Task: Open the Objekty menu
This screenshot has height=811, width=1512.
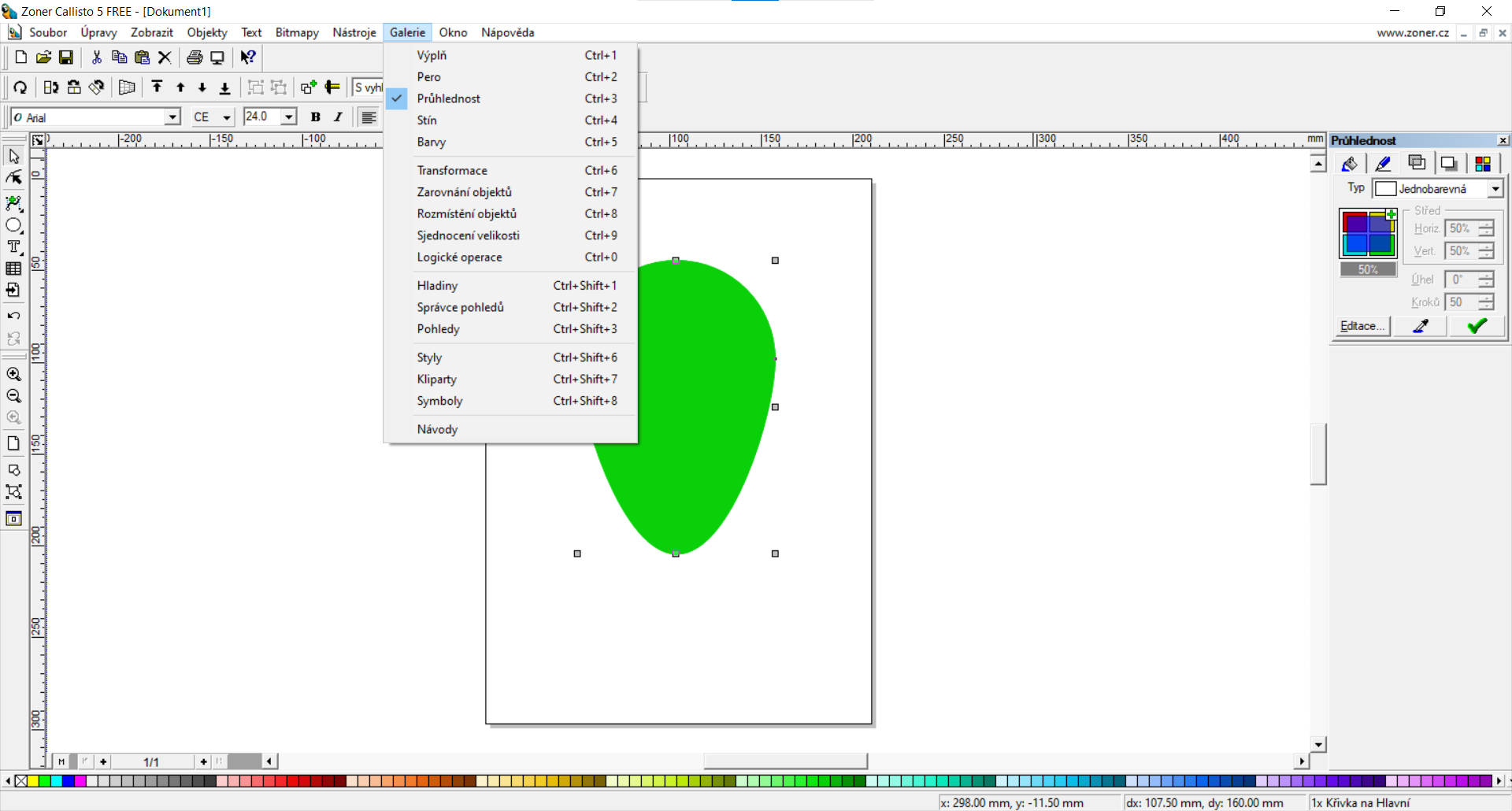Action: pyautogui.click(x=207, y=32)
